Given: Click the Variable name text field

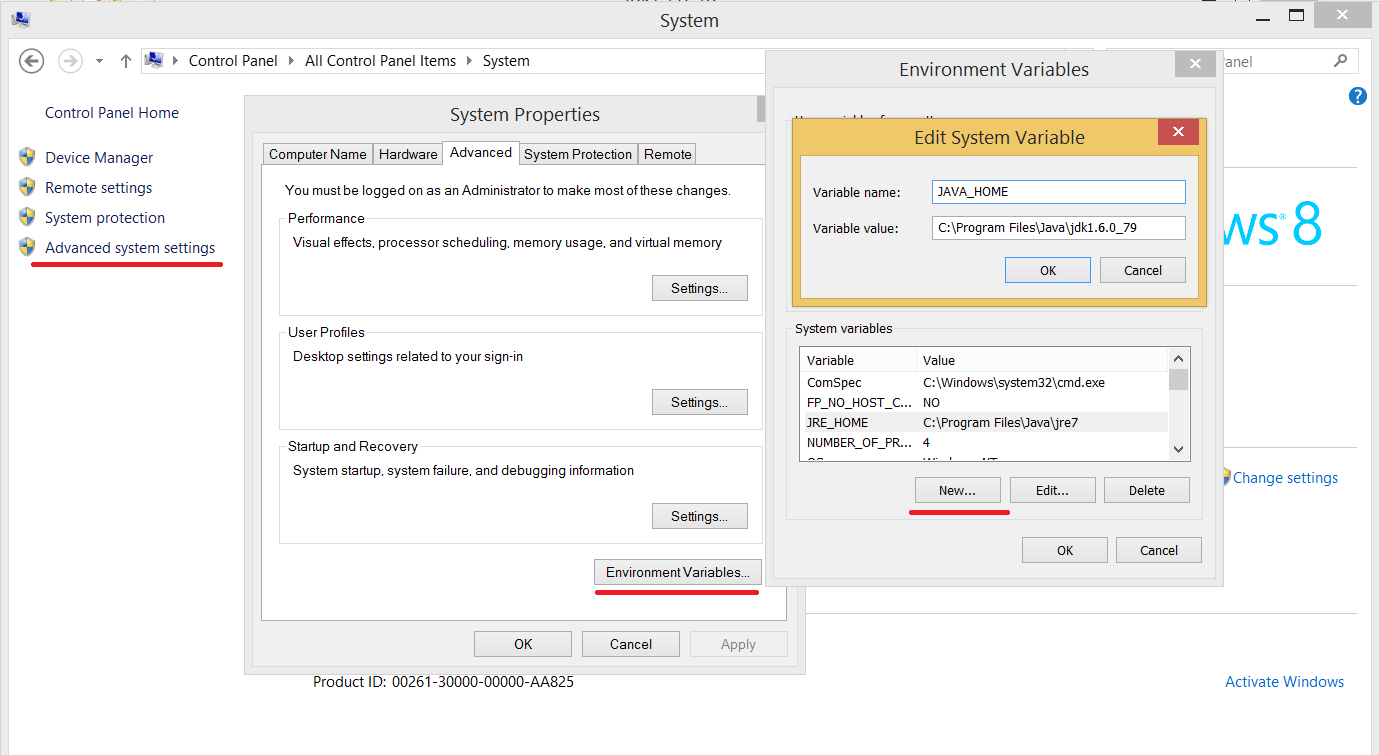Looking at the screenshot, I should point(1058,192).
